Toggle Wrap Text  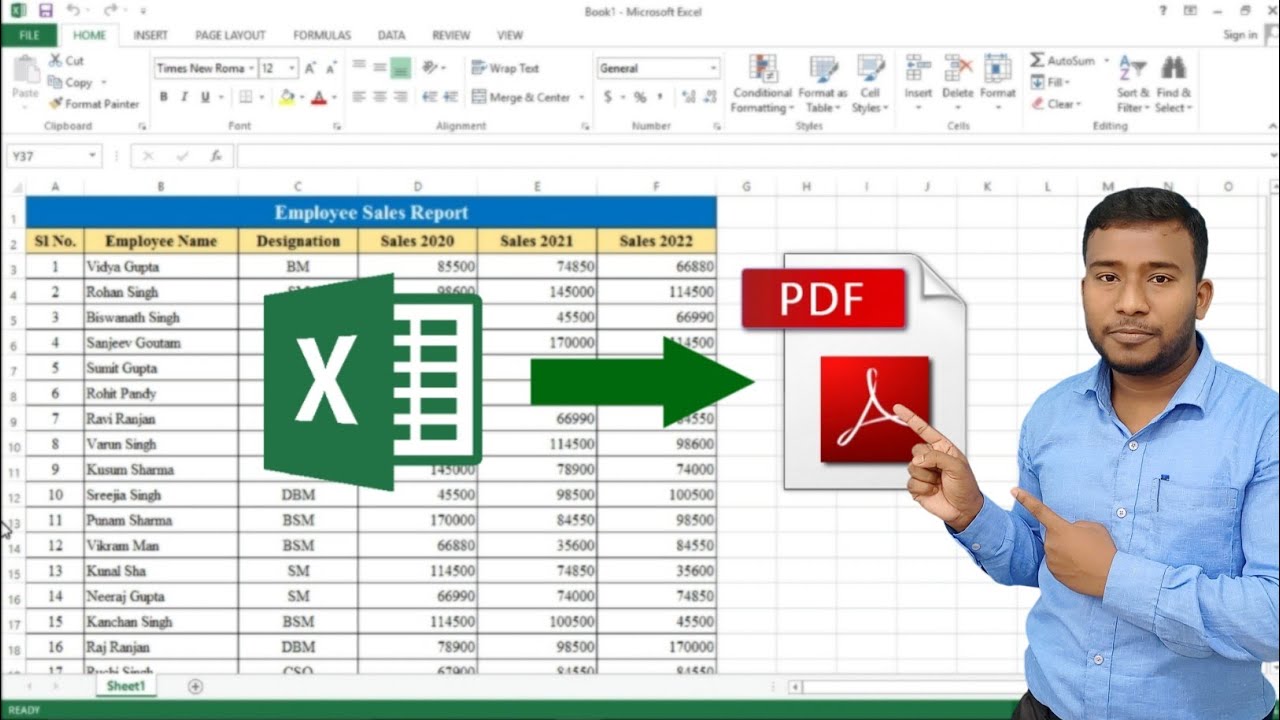tap(505, 68)
